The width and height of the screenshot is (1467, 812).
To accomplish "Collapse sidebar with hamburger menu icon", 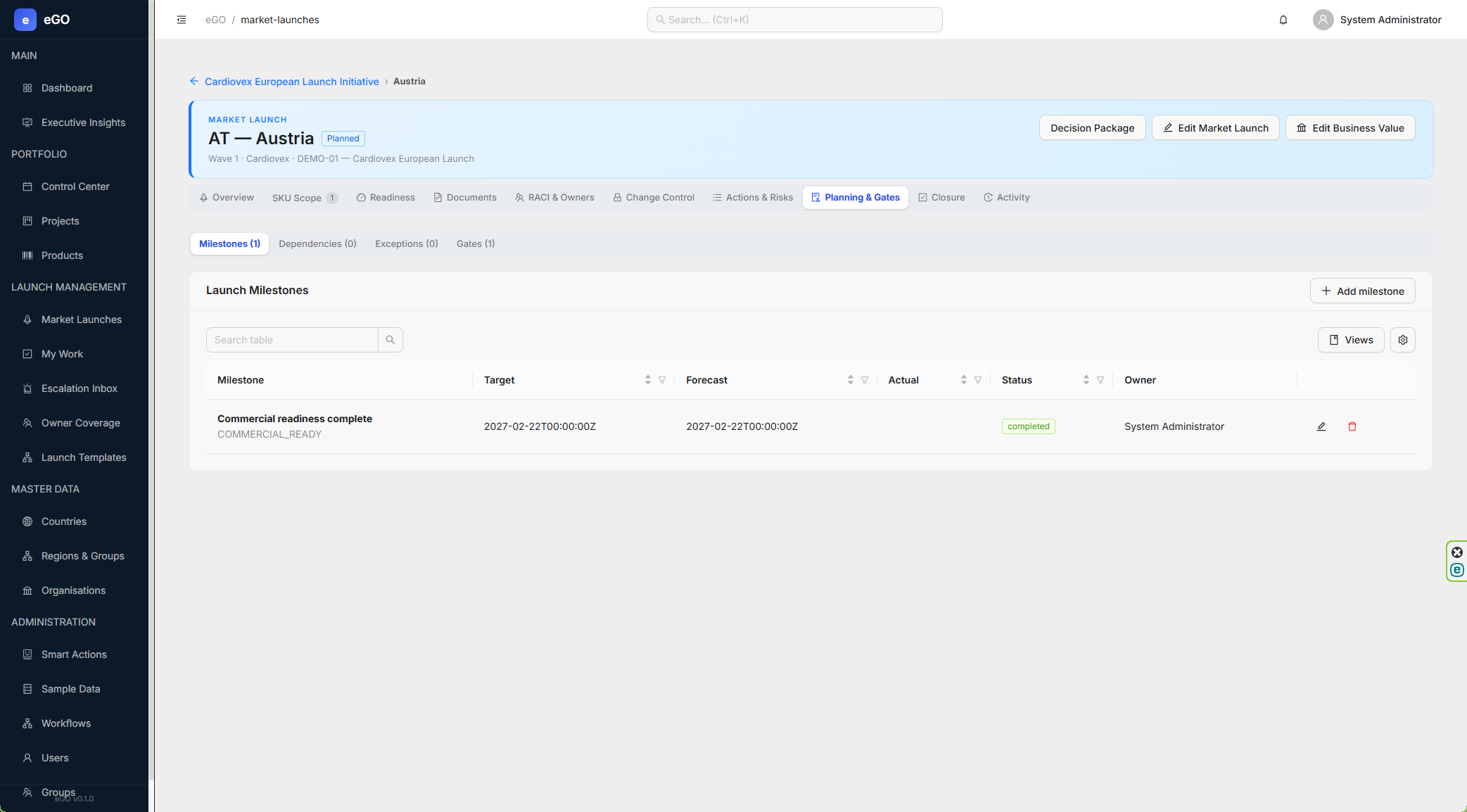I will pos(182,20).
